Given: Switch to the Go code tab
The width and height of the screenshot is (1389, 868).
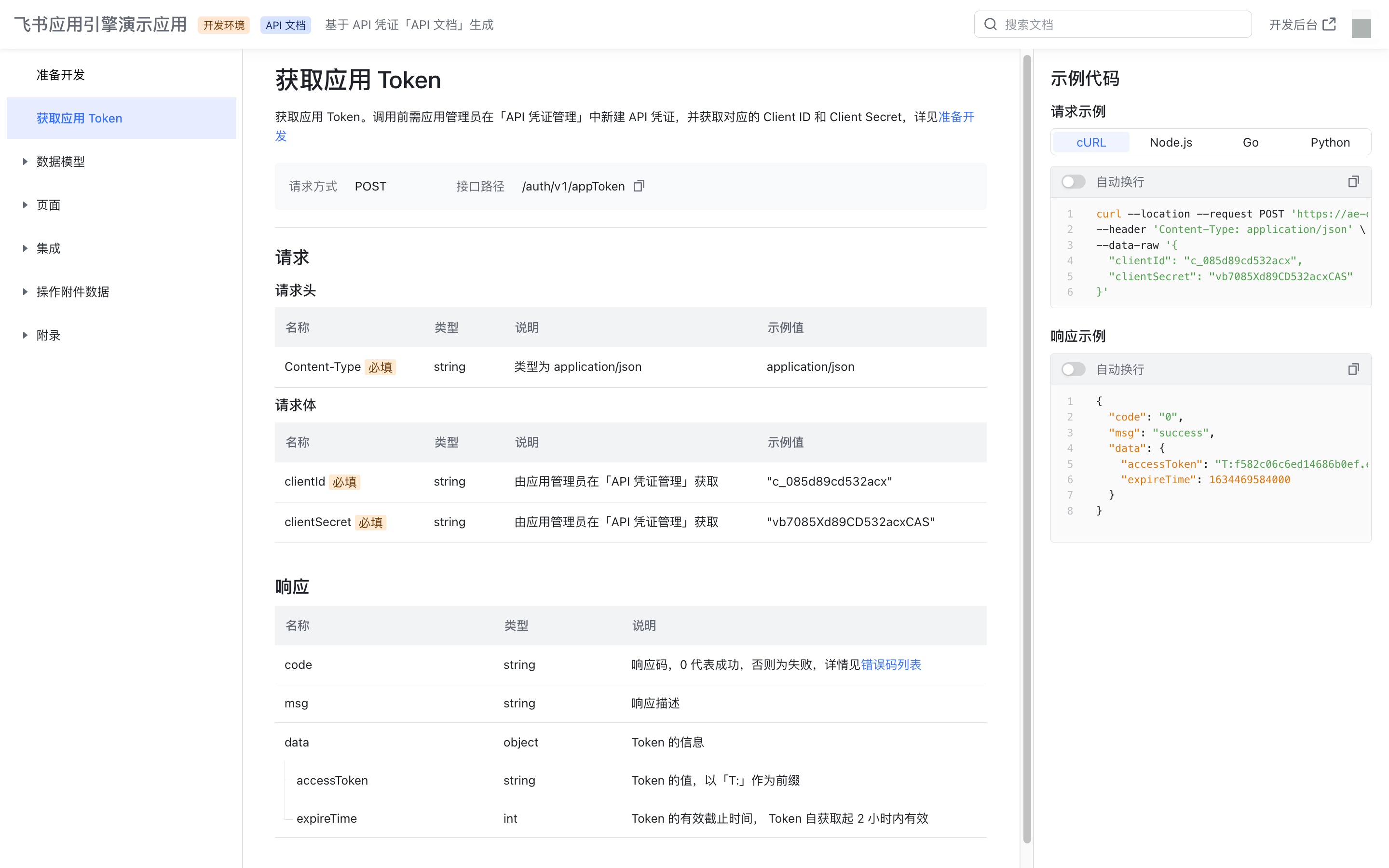Looking at the screenshot, I should [1251, 142].
